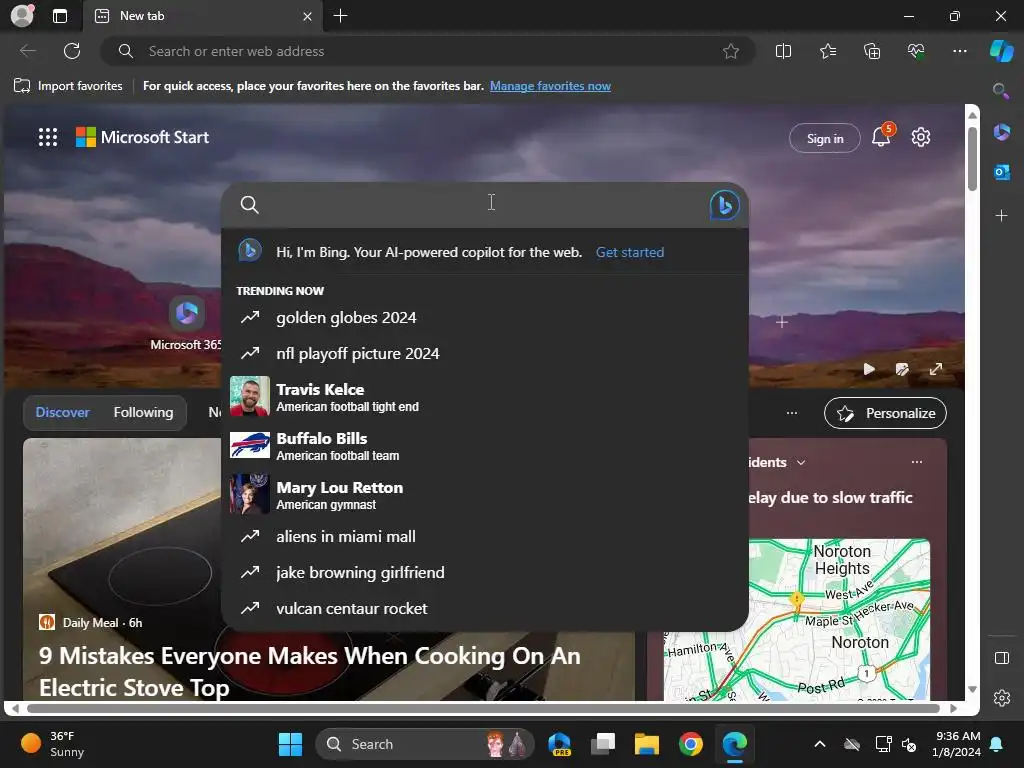Click the taskbar Search box
The image size is (1024, 768).
[425, 744]
